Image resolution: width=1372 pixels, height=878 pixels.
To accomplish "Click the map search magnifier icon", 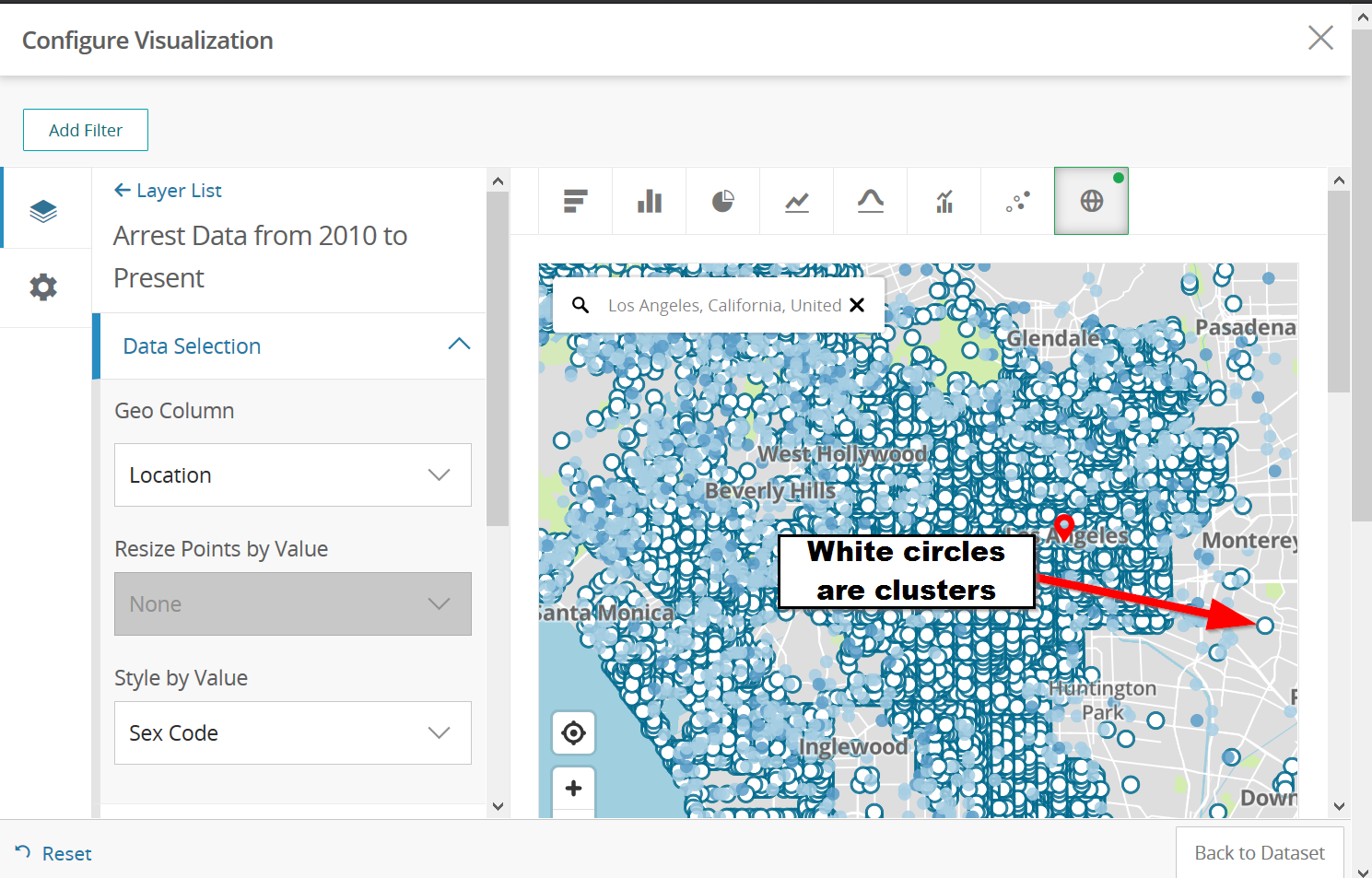I will pos(580,305).
